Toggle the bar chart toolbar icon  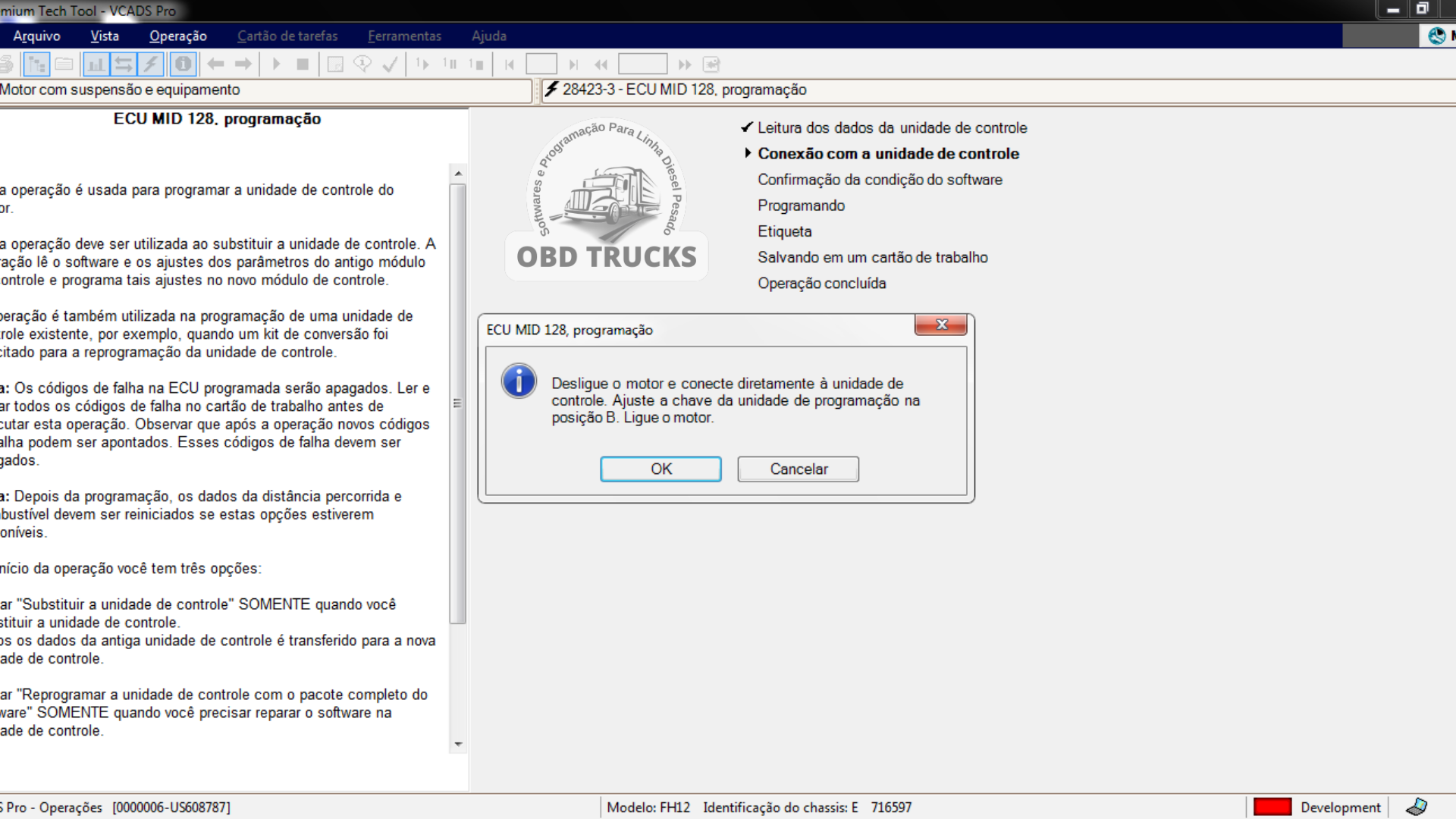click(96, 64)
